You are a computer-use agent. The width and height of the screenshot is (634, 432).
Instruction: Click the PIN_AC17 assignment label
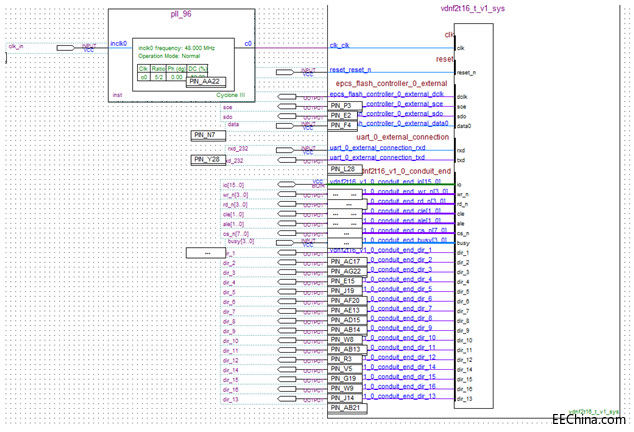click(x=347, y=262)
